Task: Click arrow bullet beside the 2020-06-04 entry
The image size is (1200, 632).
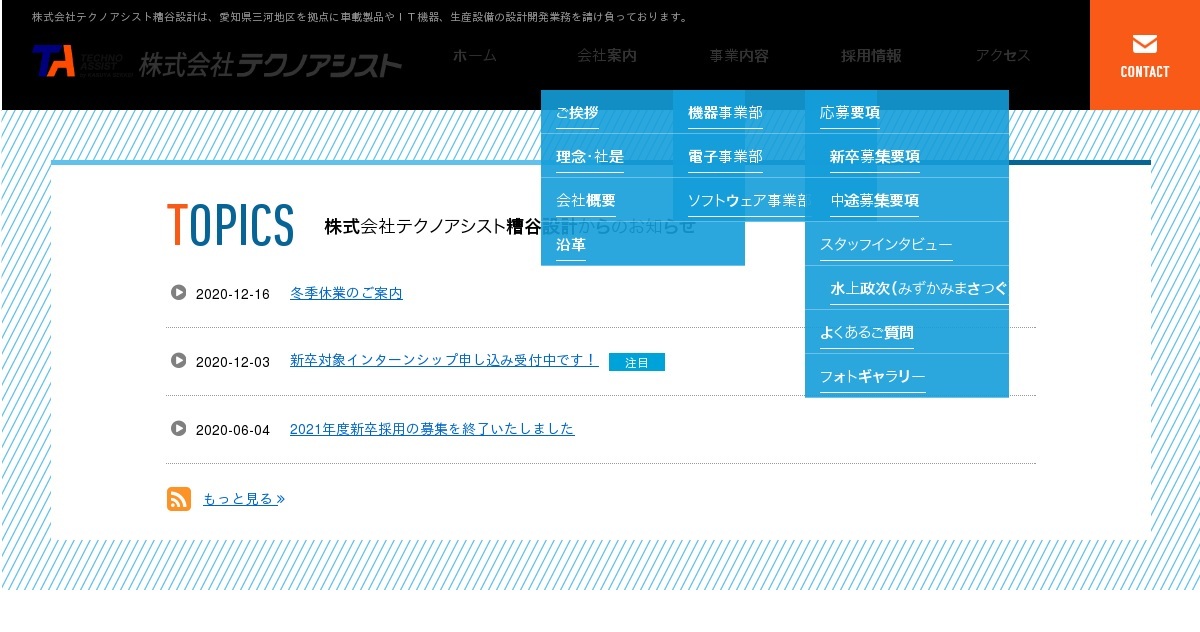Action: click(179, 428)
